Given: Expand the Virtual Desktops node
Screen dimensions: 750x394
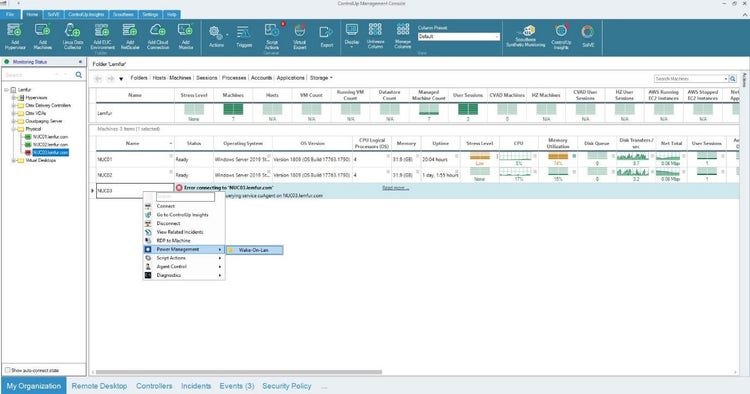Looking at the screenshot, I should click(x=13, y=161).
